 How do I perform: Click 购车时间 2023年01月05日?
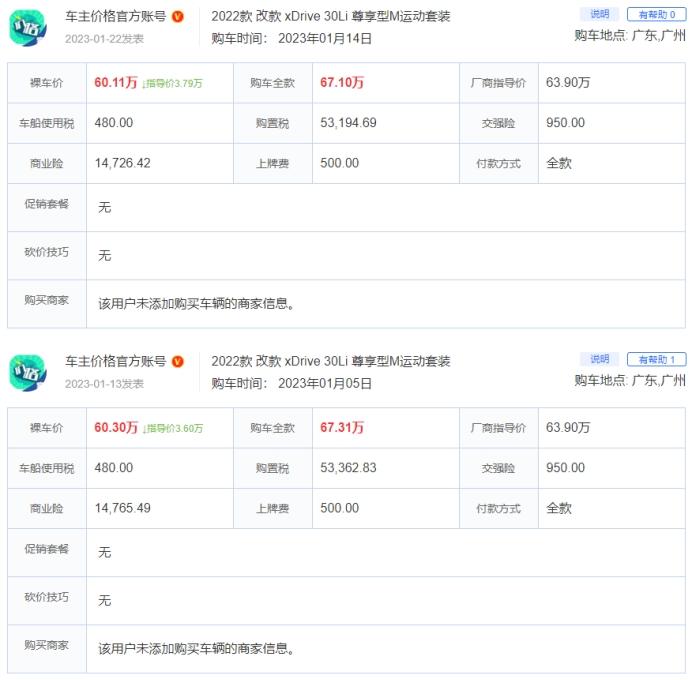tap(291, 383)
